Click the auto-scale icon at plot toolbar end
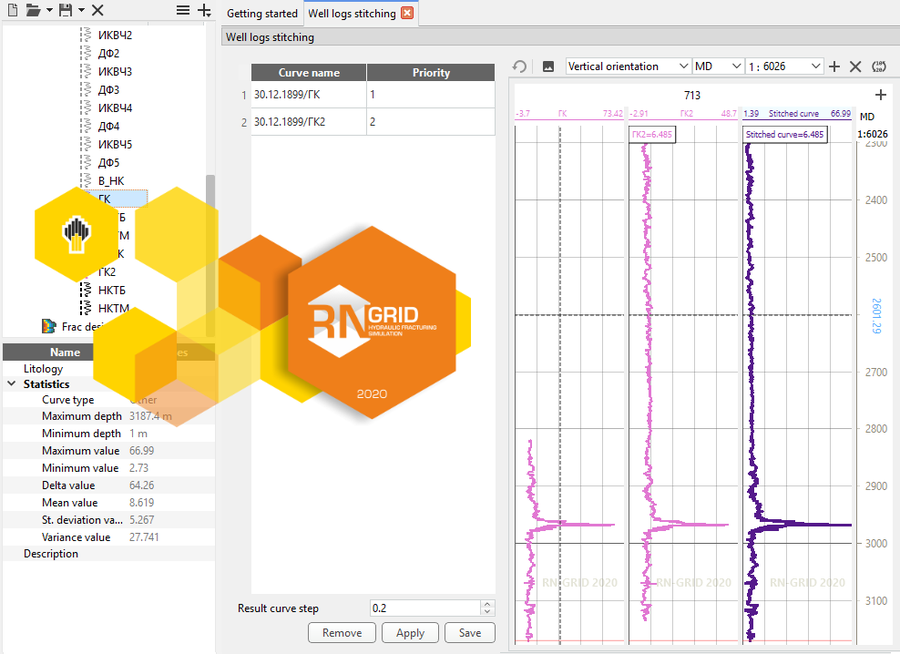 (x=879, y=66)
